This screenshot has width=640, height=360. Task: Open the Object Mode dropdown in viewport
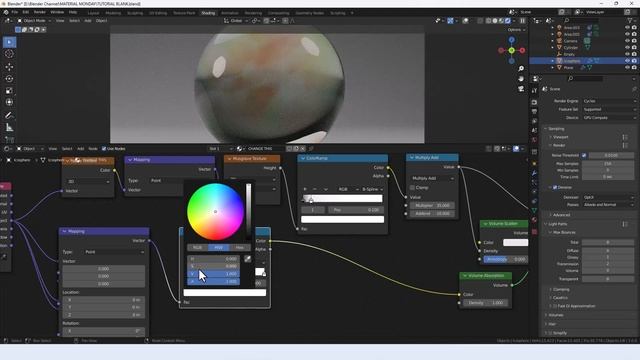(34, 20)
